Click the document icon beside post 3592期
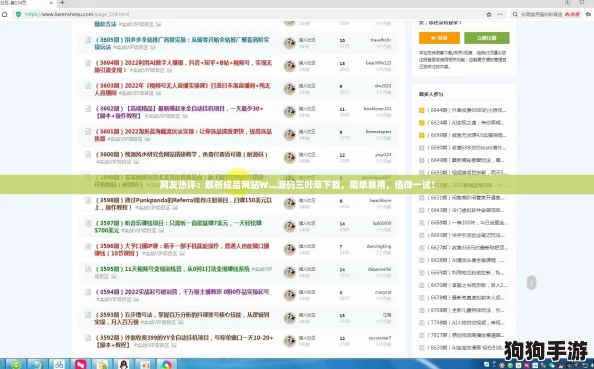 tap(88, 338)
